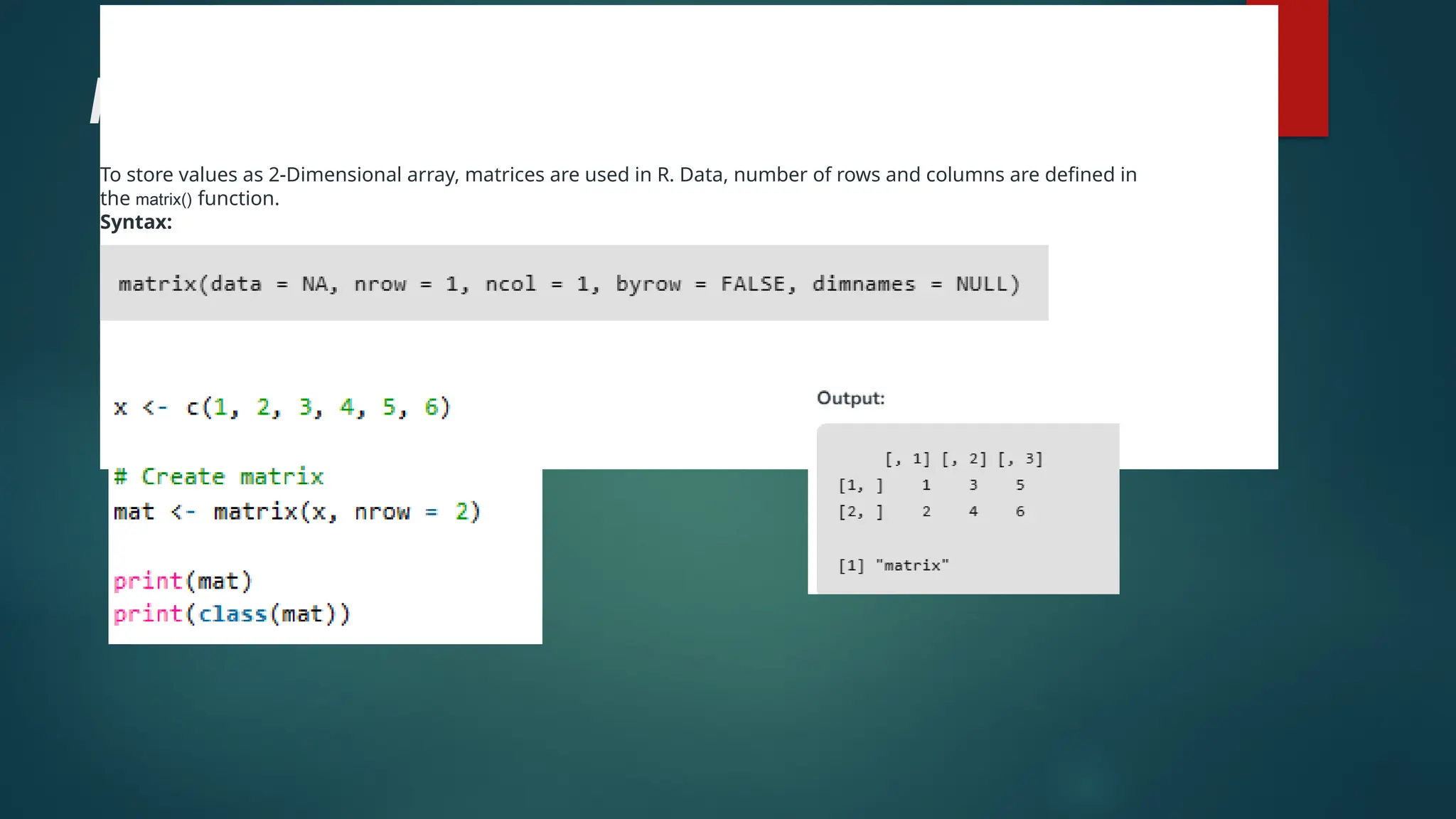The width and height of the screenshot is (1456, 819).
Task: Click the output row '[2, ] 2 4 6'
Action: [x=931, y=512]
